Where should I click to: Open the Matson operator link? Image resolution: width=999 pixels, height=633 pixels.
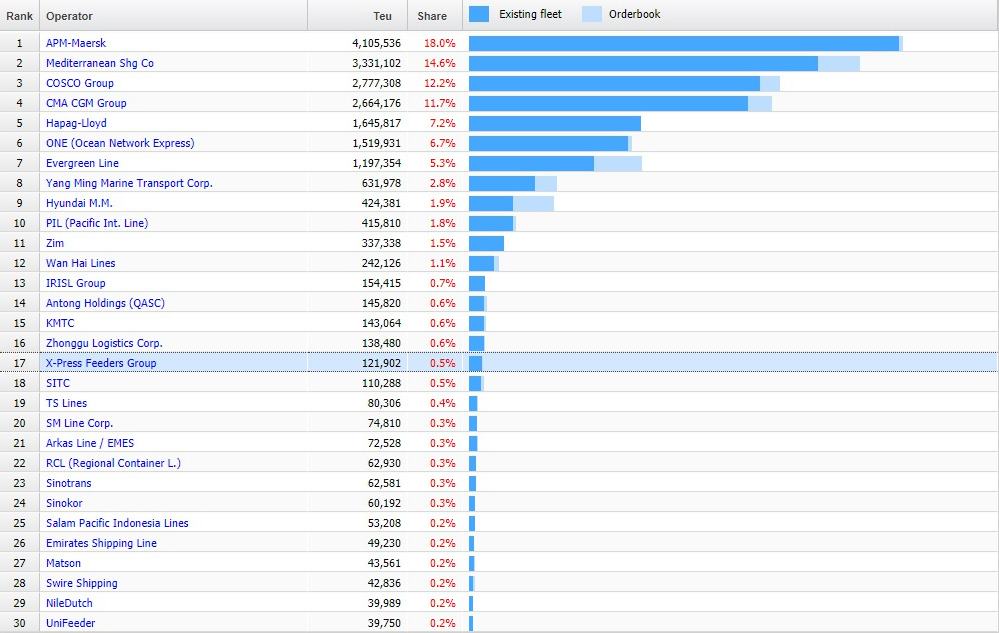(63, 563)
